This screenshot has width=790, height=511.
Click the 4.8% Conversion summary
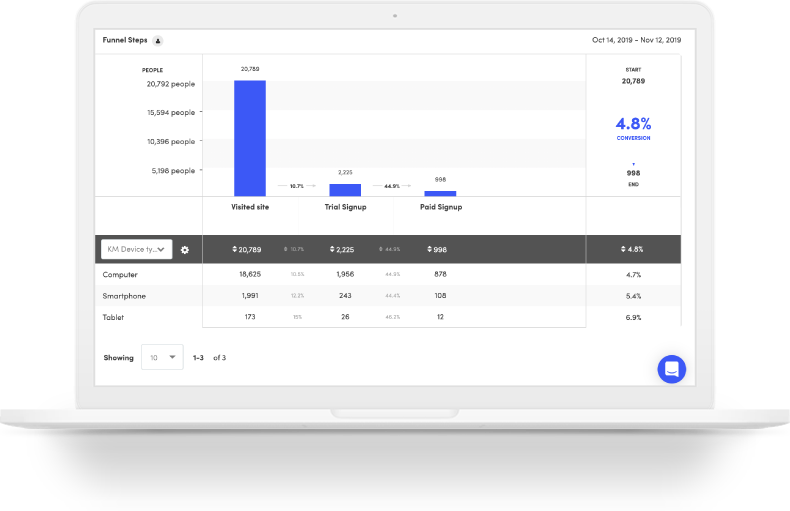pyautogui.click(x=633, y=127)
